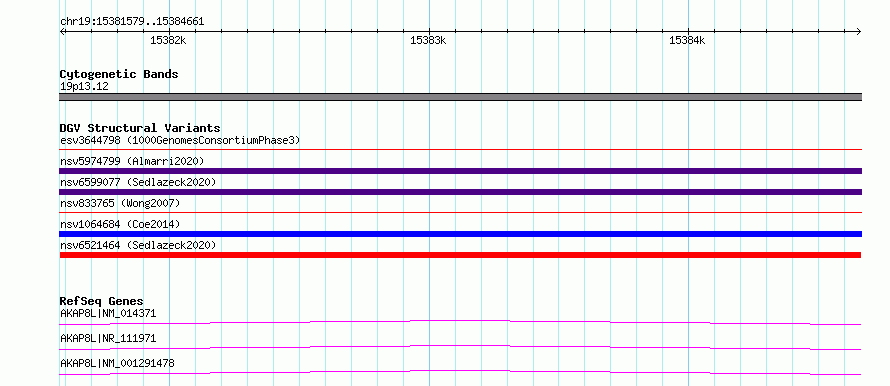The width and height of the screenshot is (890, 386).
Task: Click the thick red bar for nsv6521464
Action: click(461, 255)
